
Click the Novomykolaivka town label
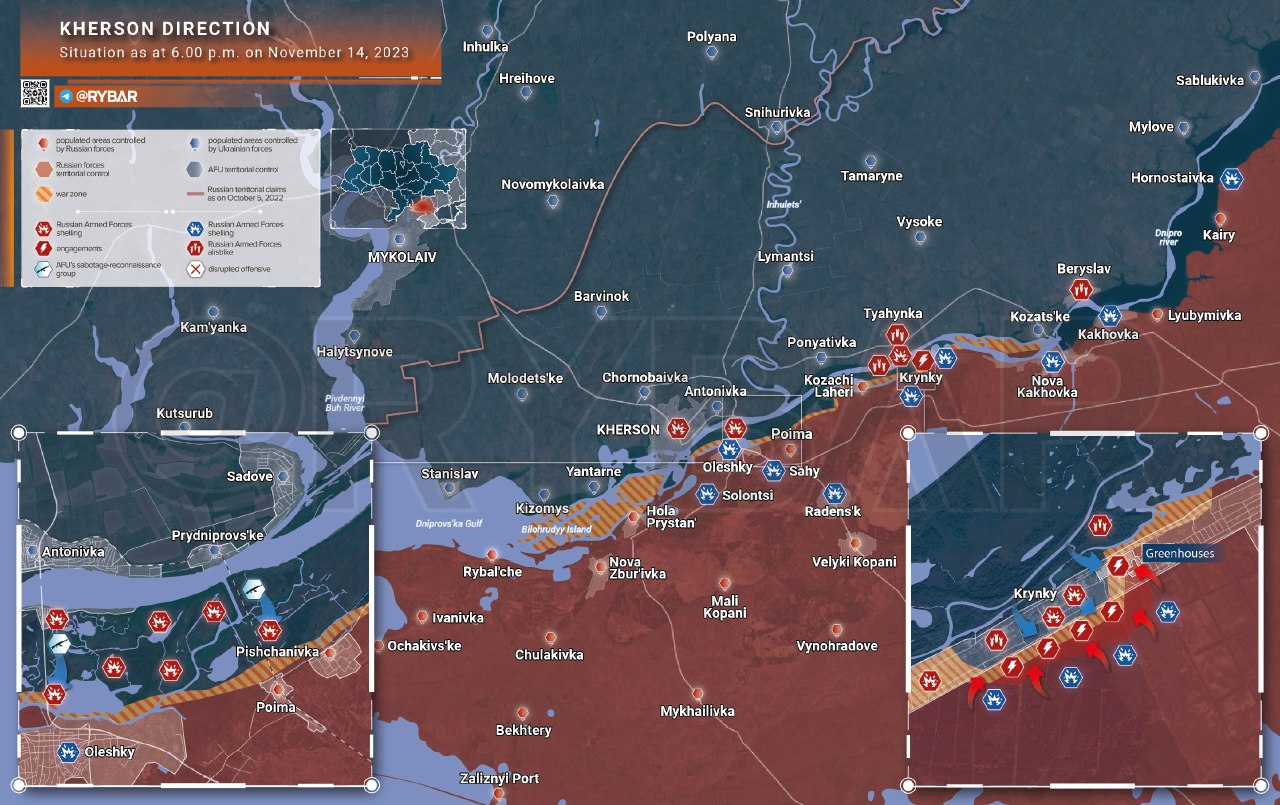point(553,184)
